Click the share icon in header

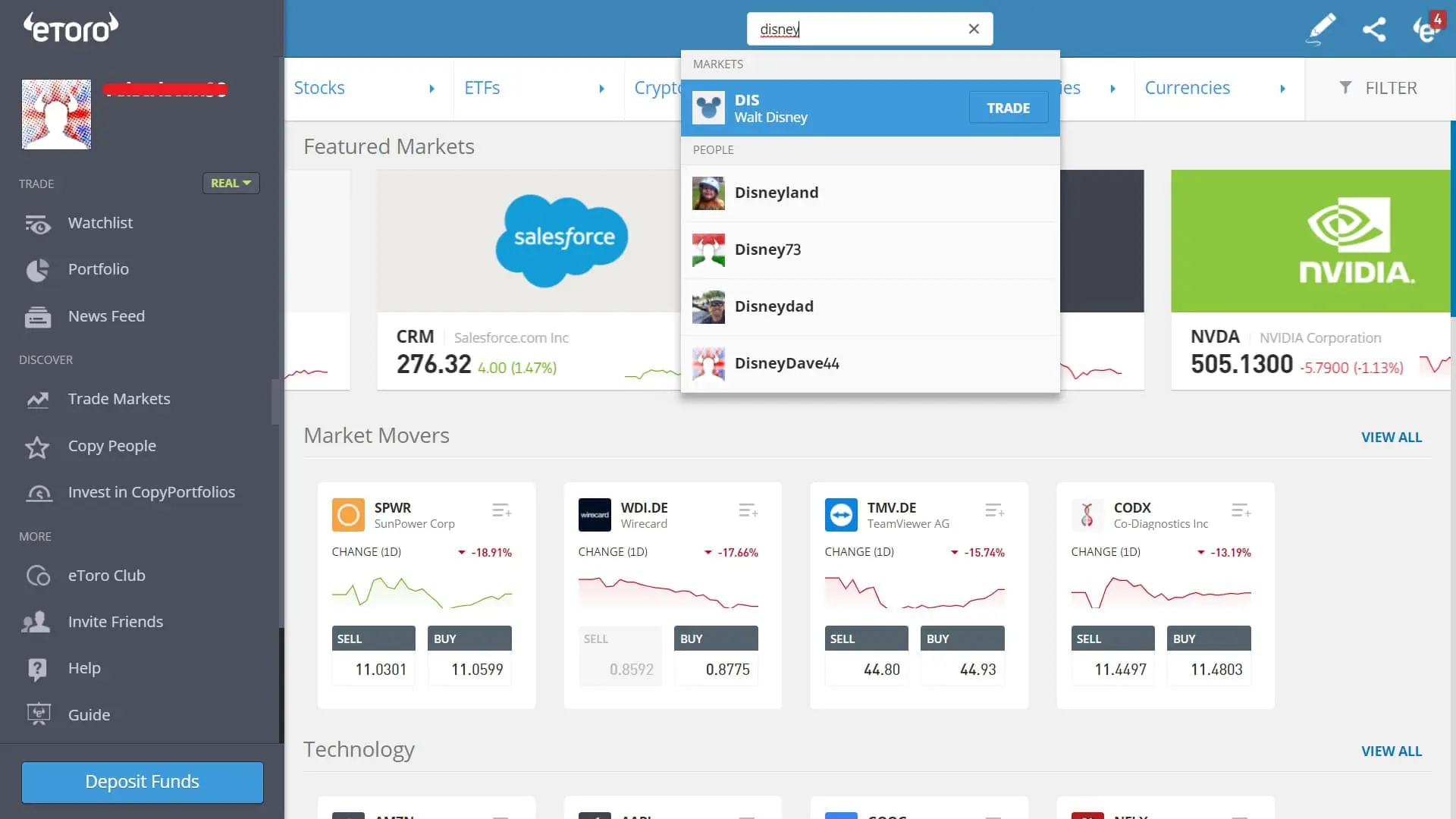1374,29
